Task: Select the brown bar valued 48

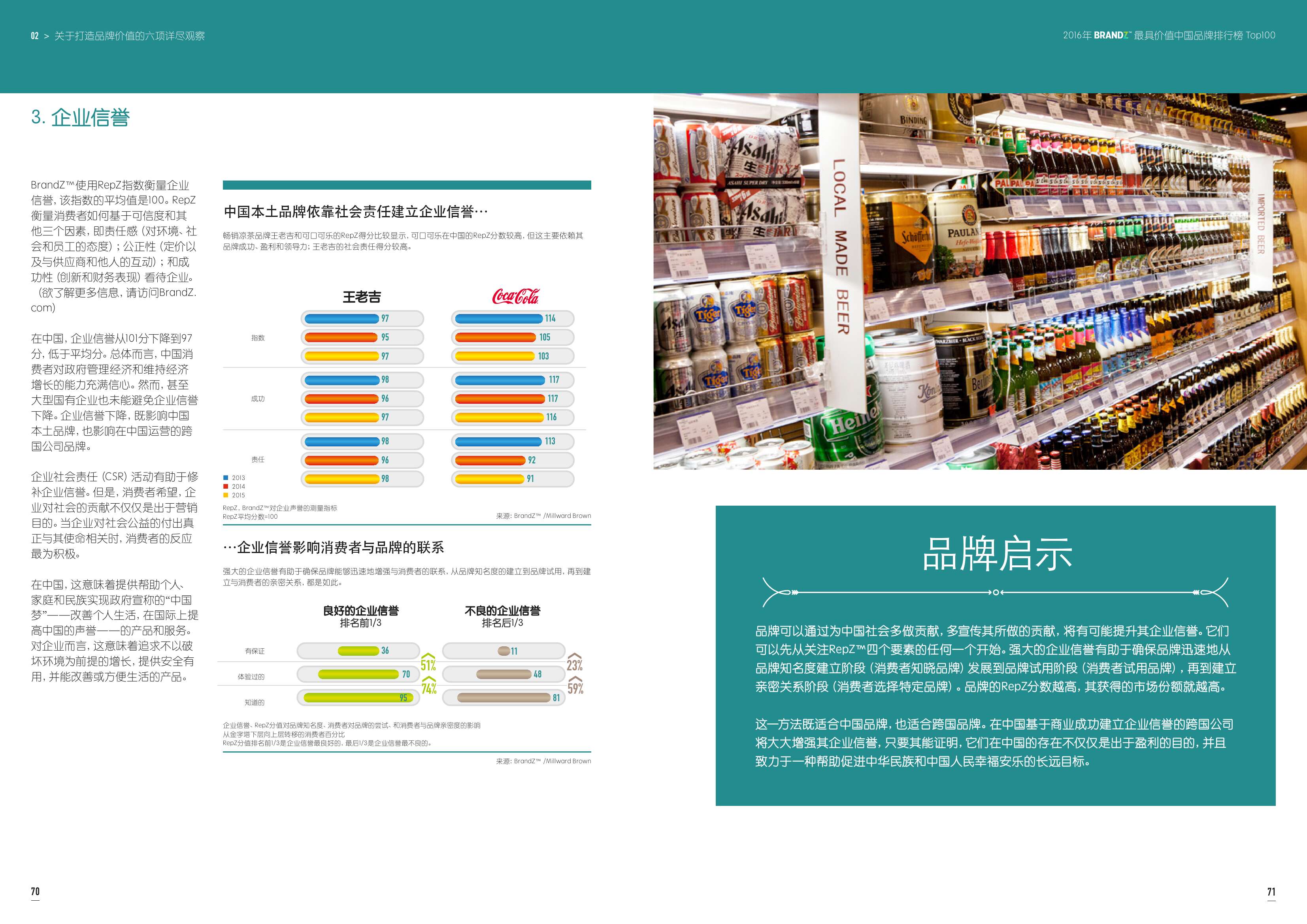Action: coord(504,674)
